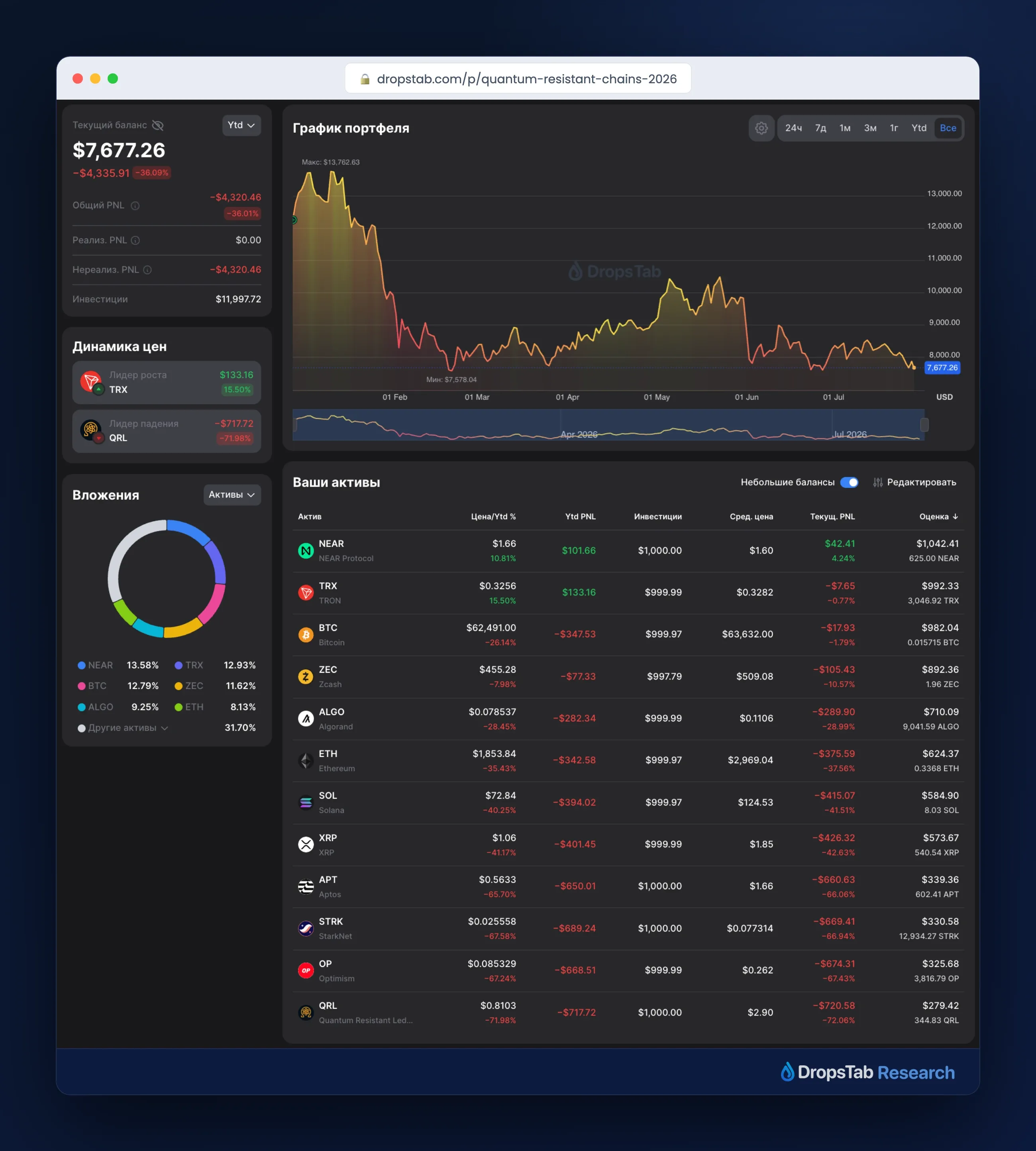Click the TRX purple legend dot
The width and height of the screenshot is (1036, 1151).
click(x=179, y=666)
